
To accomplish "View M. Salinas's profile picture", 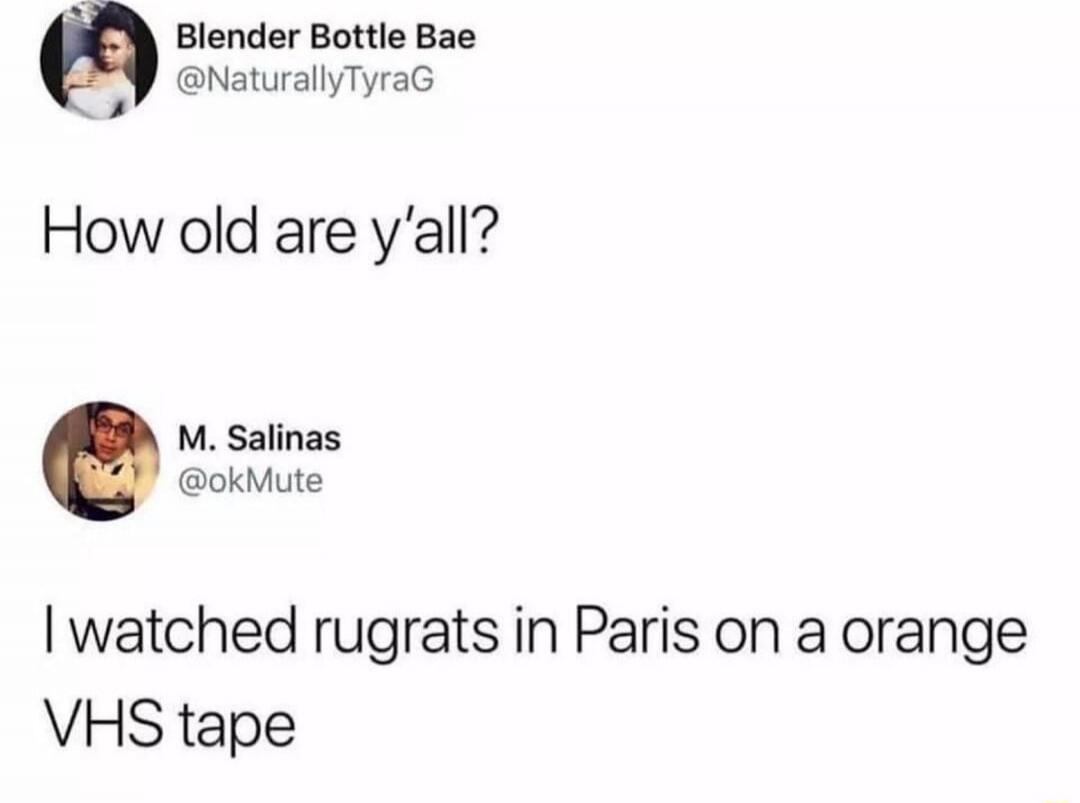I will (x=101, y=461).
